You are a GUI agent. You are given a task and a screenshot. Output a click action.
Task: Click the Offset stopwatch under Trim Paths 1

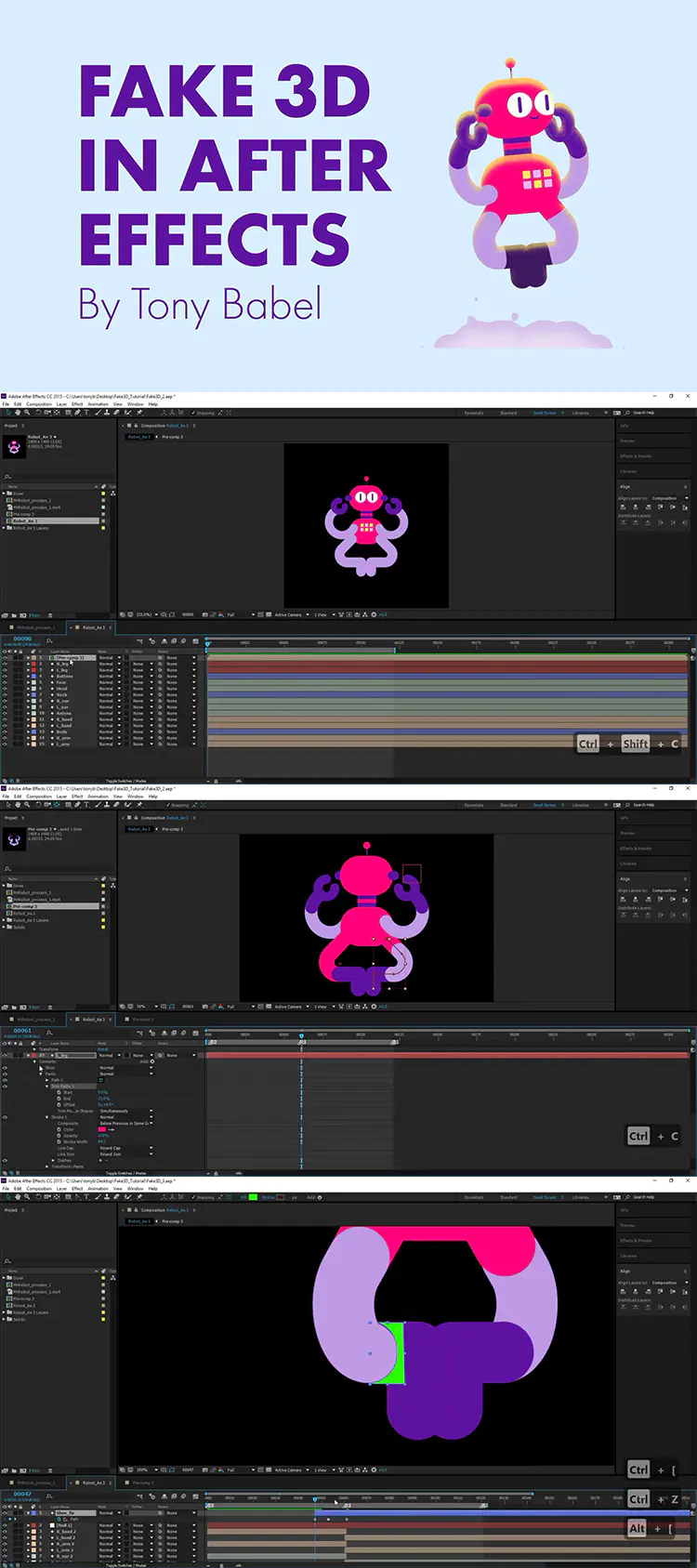tap(59, 1105)
